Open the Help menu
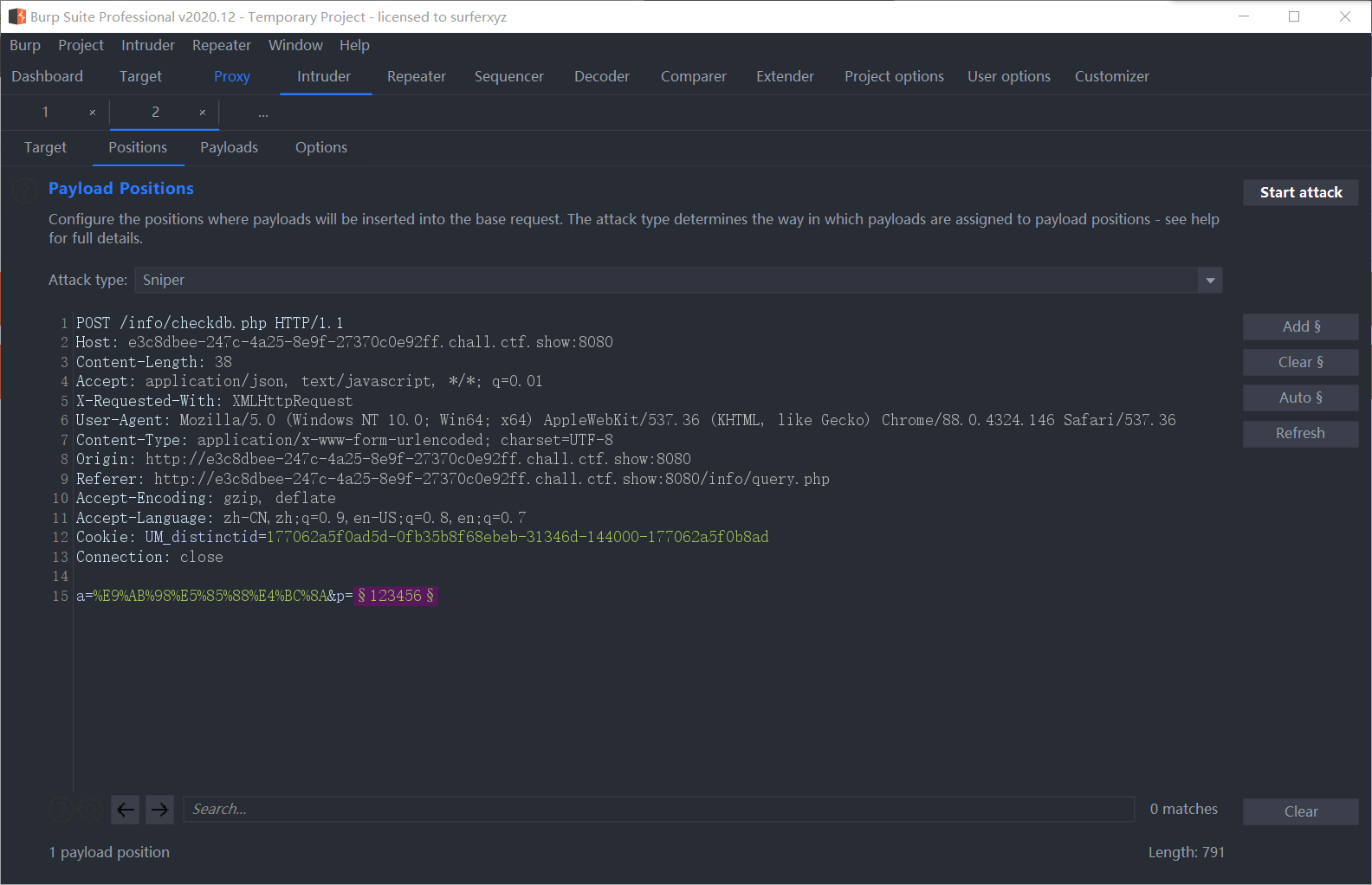The height and width of the screenshot is (885, 1372). [354, 45]
